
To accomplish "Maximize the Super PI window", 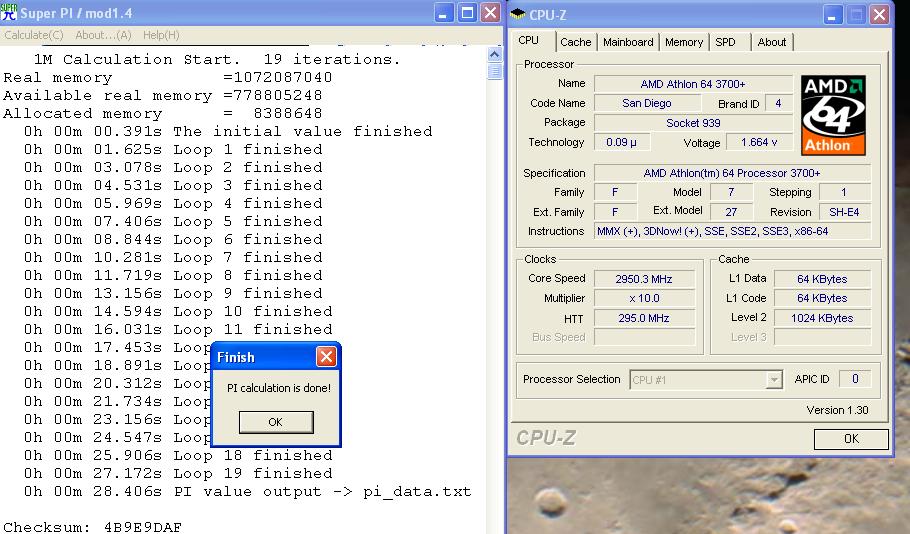I will point(467,13).
